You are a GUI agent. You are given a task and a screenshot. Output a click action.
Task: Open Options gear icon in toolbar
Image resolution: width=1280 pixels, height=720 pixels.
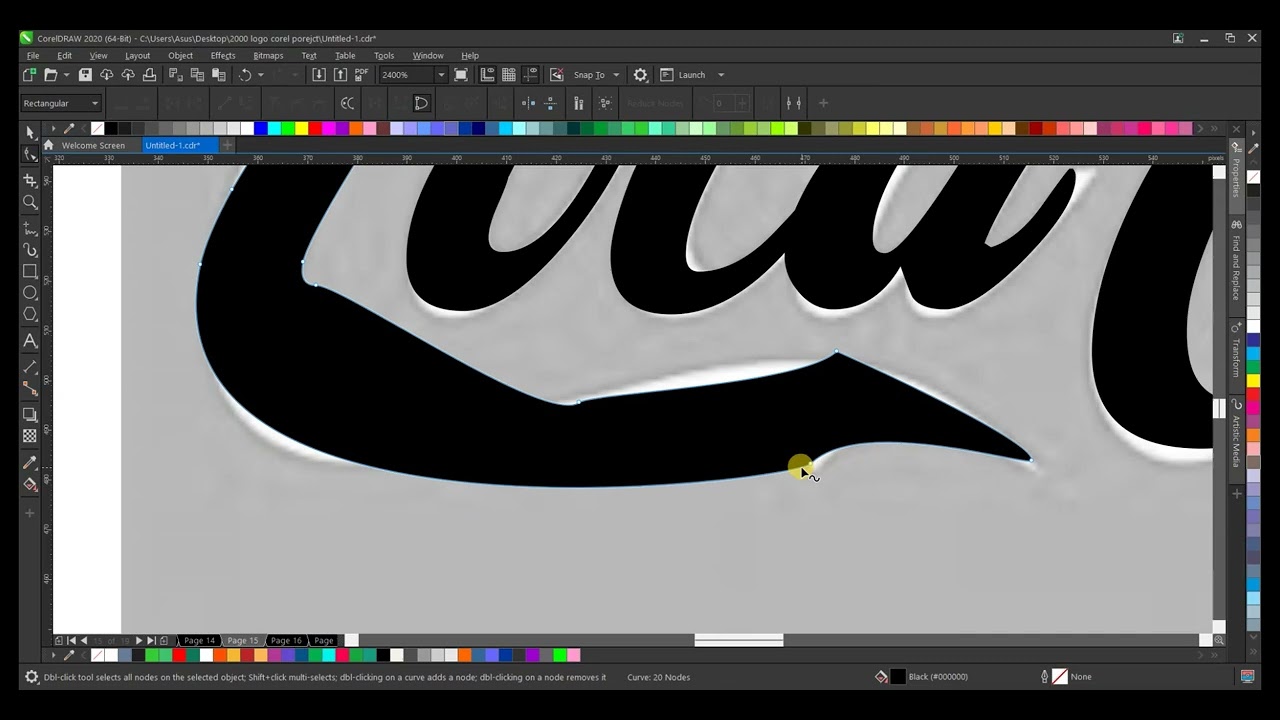[641, 75]
